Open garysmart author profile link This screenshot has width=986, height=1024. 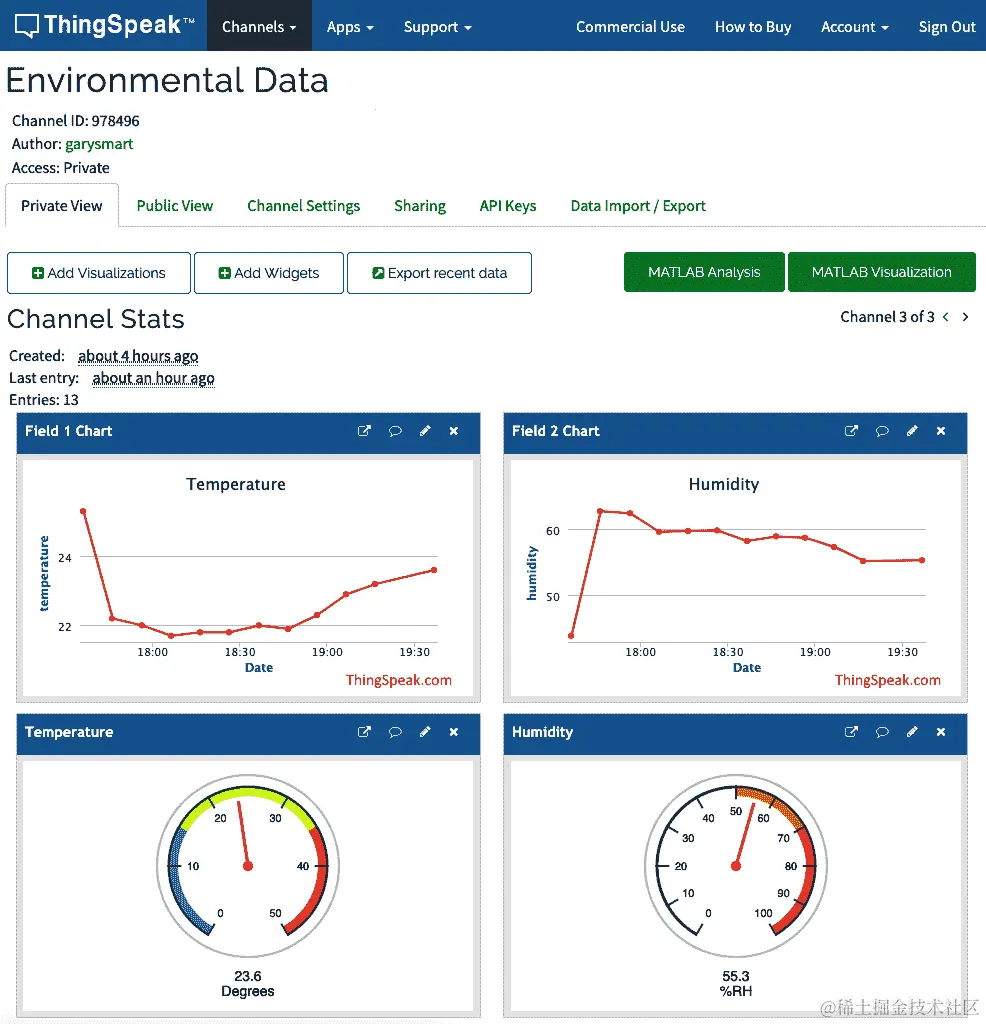pos(99,144)
